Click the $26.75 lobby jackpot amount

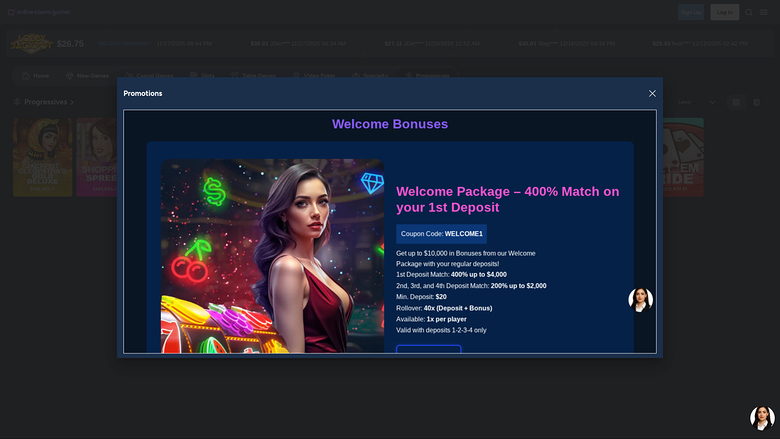[x=70, y=44]
